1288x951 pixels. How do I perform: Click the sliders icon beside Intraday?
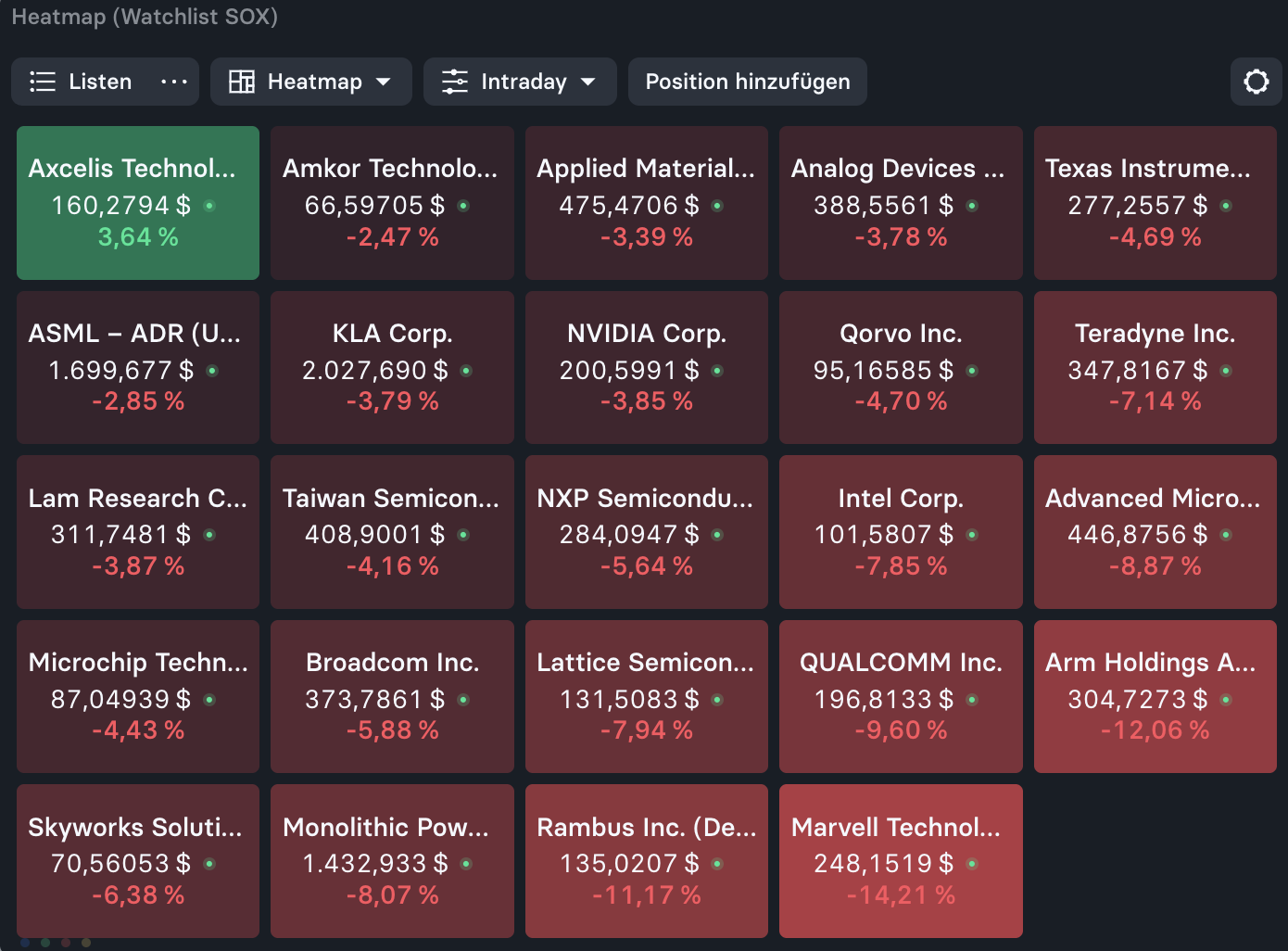click(x=455, y=82)
